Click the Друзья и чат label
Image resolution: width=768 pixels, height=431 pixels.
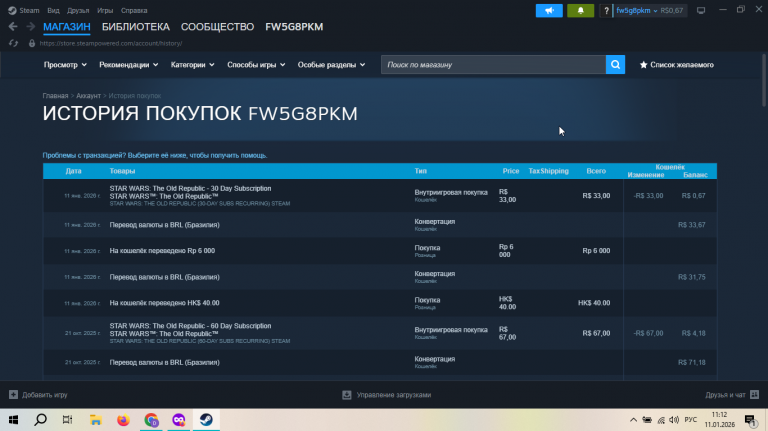725,395
